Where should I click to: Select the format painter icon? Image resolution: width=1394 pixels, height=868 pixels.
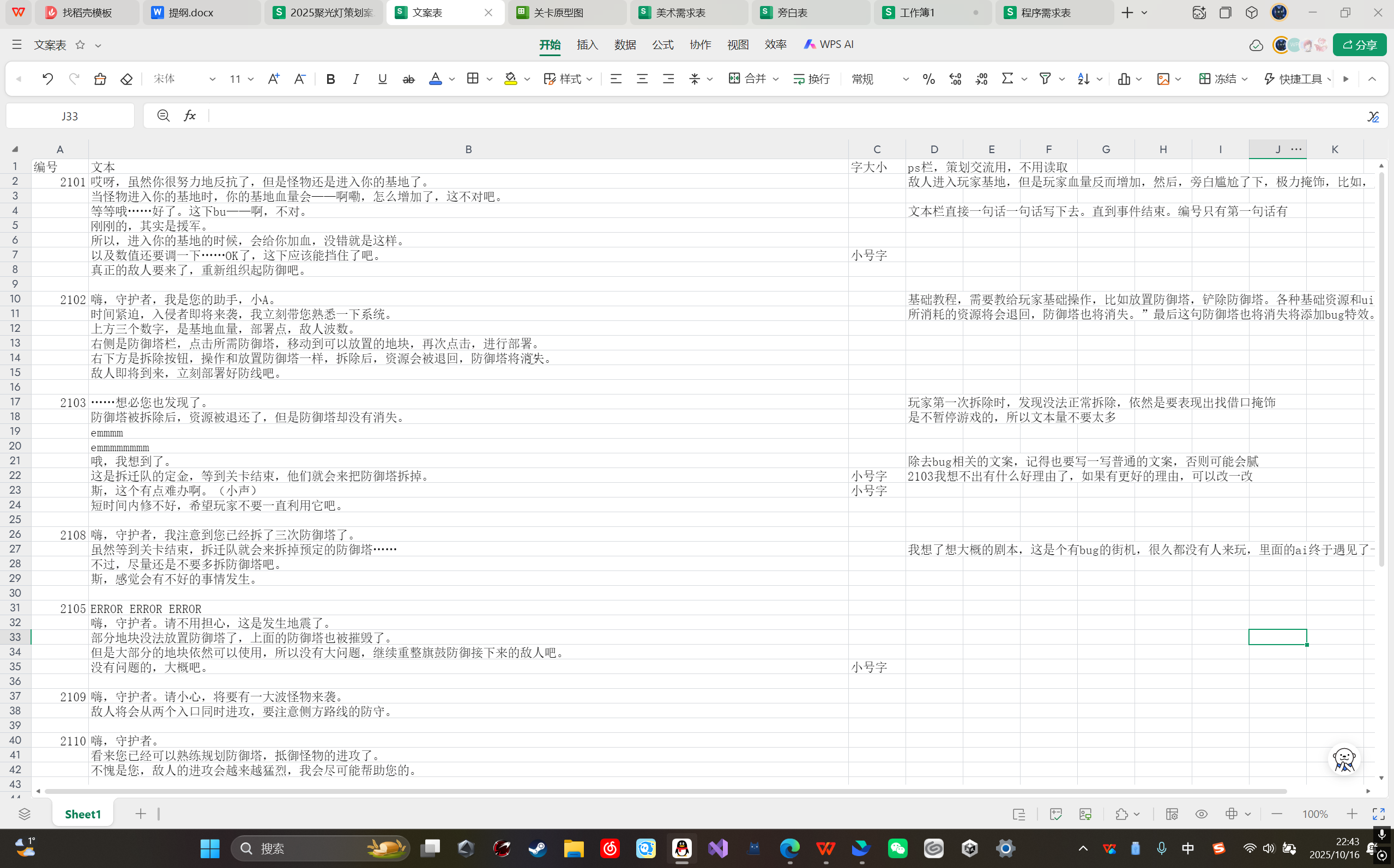click(100, 78)
